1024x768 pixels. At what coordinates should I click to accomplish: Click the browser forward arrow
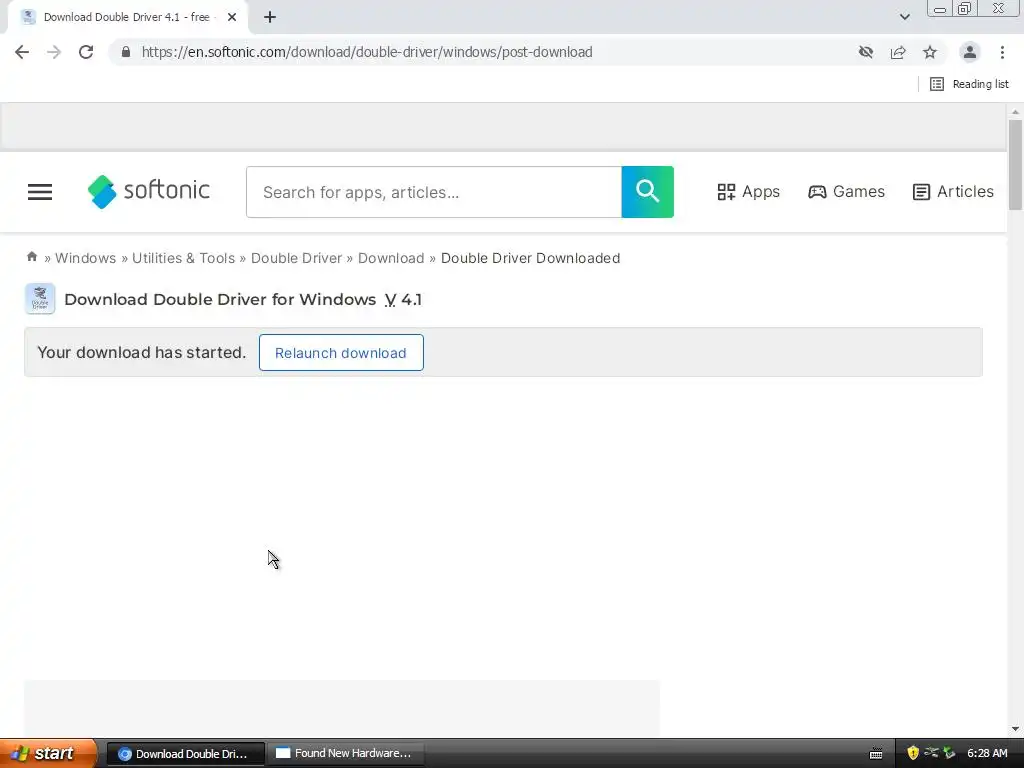coord(54,52)
